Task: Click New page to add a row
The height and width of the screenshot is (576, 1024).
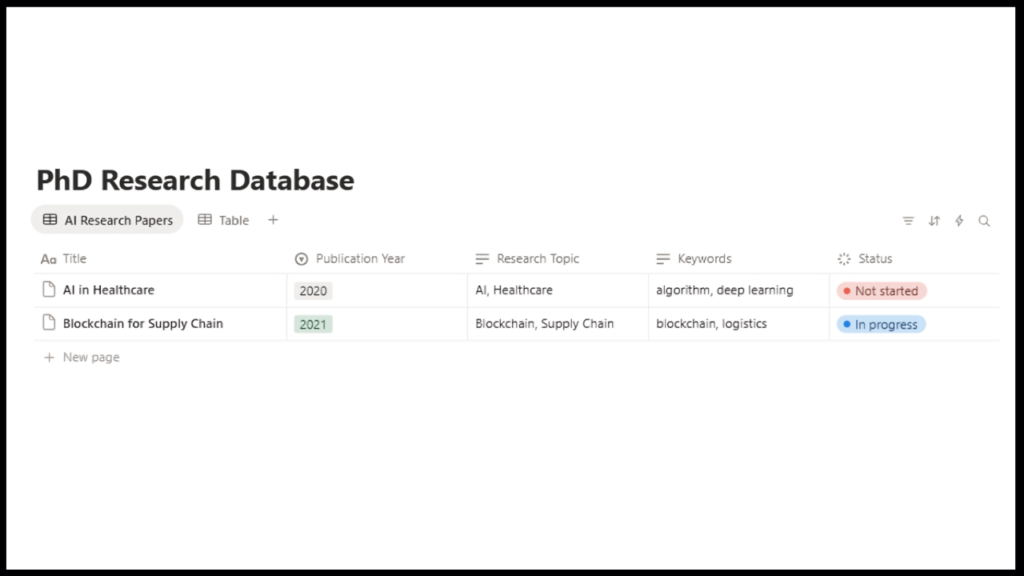Action: click(x=81, y=357)
